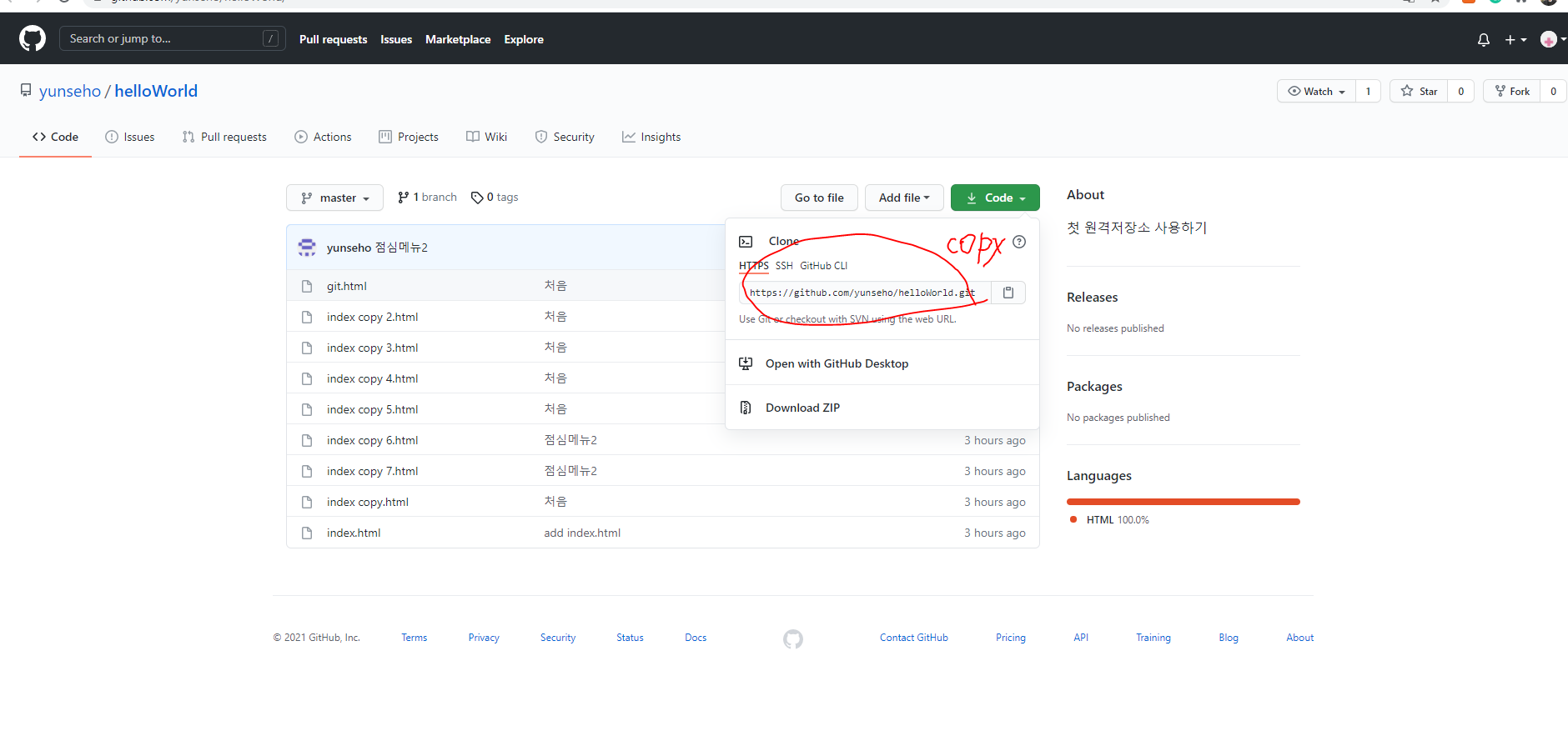This screenshot has width=1568, height=741.
Task: Click the HTML language bar
Action: [x=1184, y=502]
